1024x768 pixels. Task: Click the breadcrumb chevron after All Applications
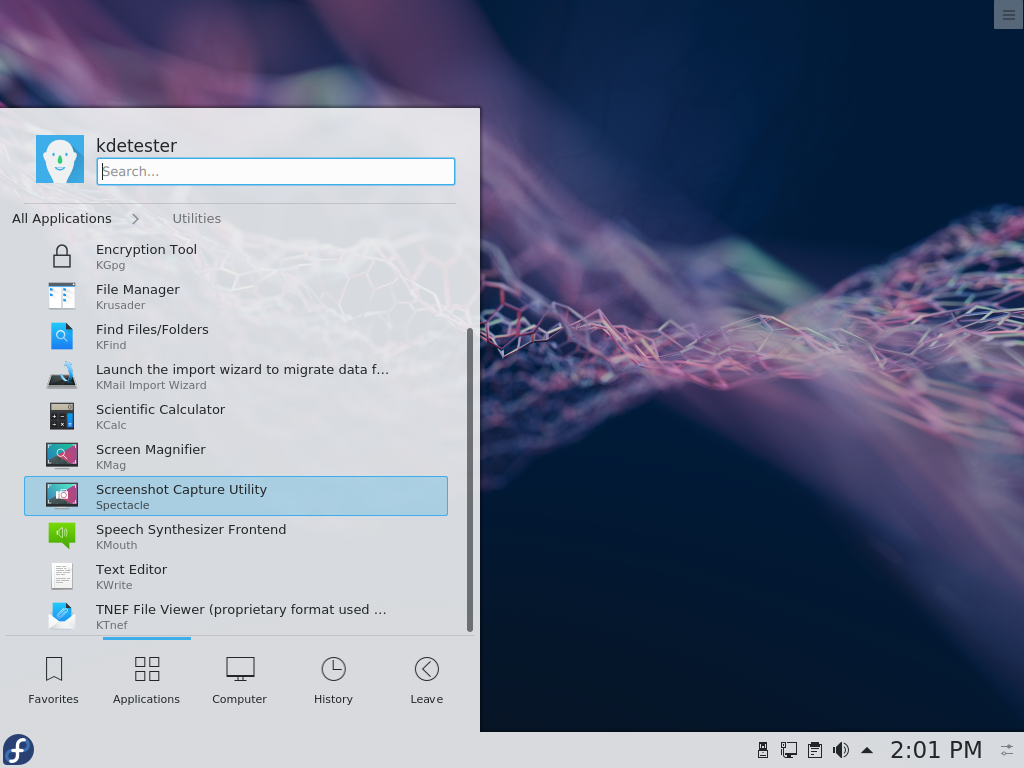(x=135, y=219)
